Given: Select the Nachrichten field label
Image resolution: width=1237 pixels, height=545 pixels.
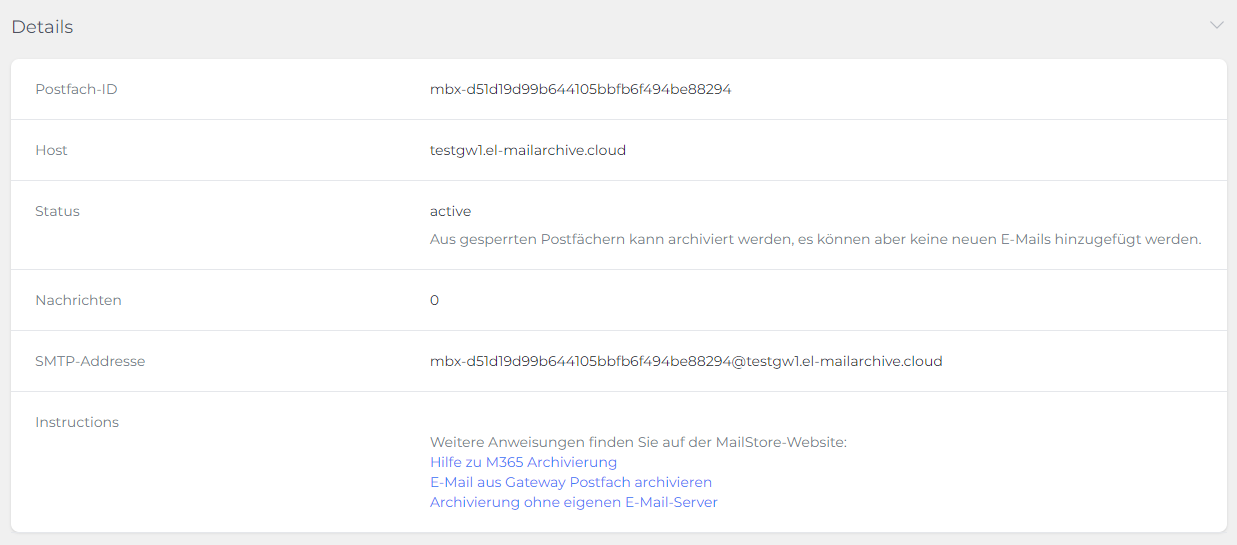Looking at the screenshot, I should (78, 300).
